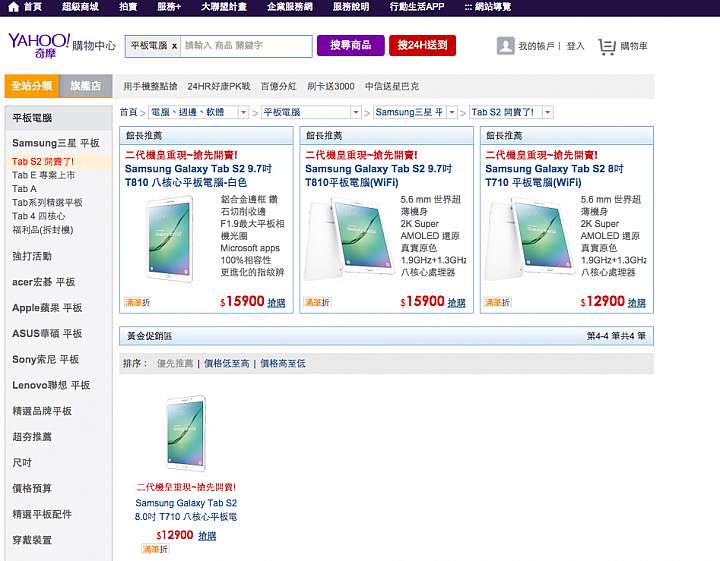The width and height of the screenshot is (720, 561).
Task: Click the Tab S2 8吋 T710 WiFi product image
Action: click(529, 239)
